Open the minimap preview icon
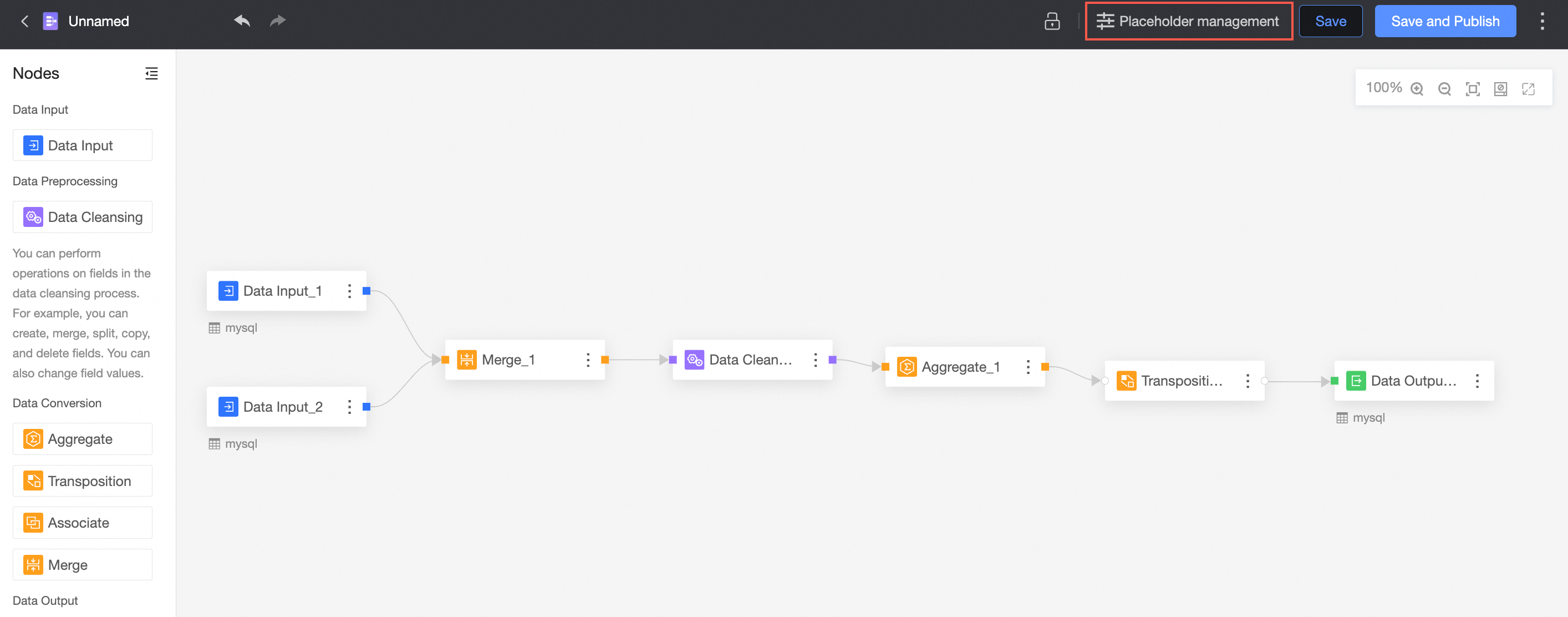Screen dimensions: 1568x617 pos(1500,89)
